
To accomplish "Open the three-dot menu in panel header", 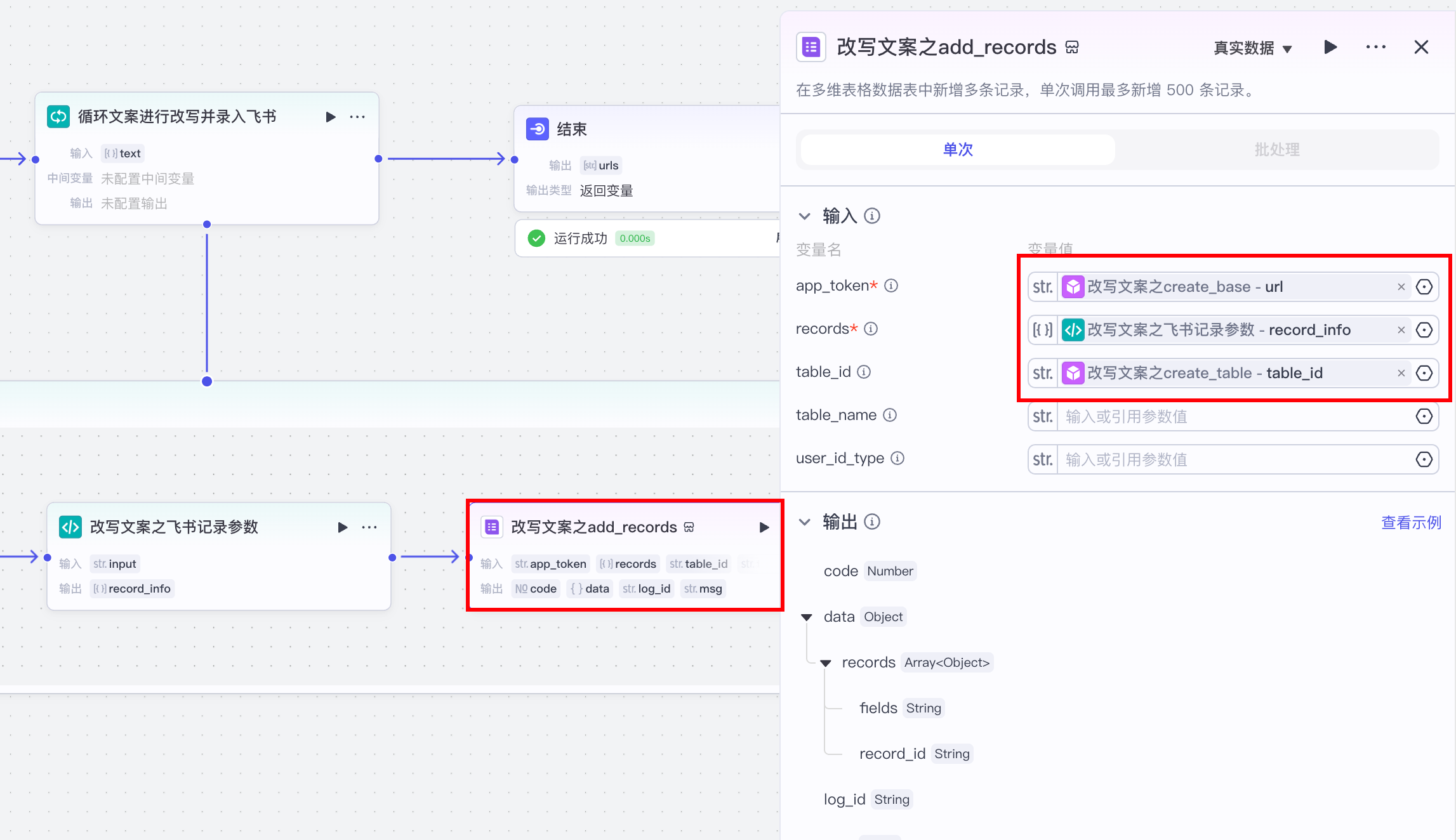I will coord(1375,48).
